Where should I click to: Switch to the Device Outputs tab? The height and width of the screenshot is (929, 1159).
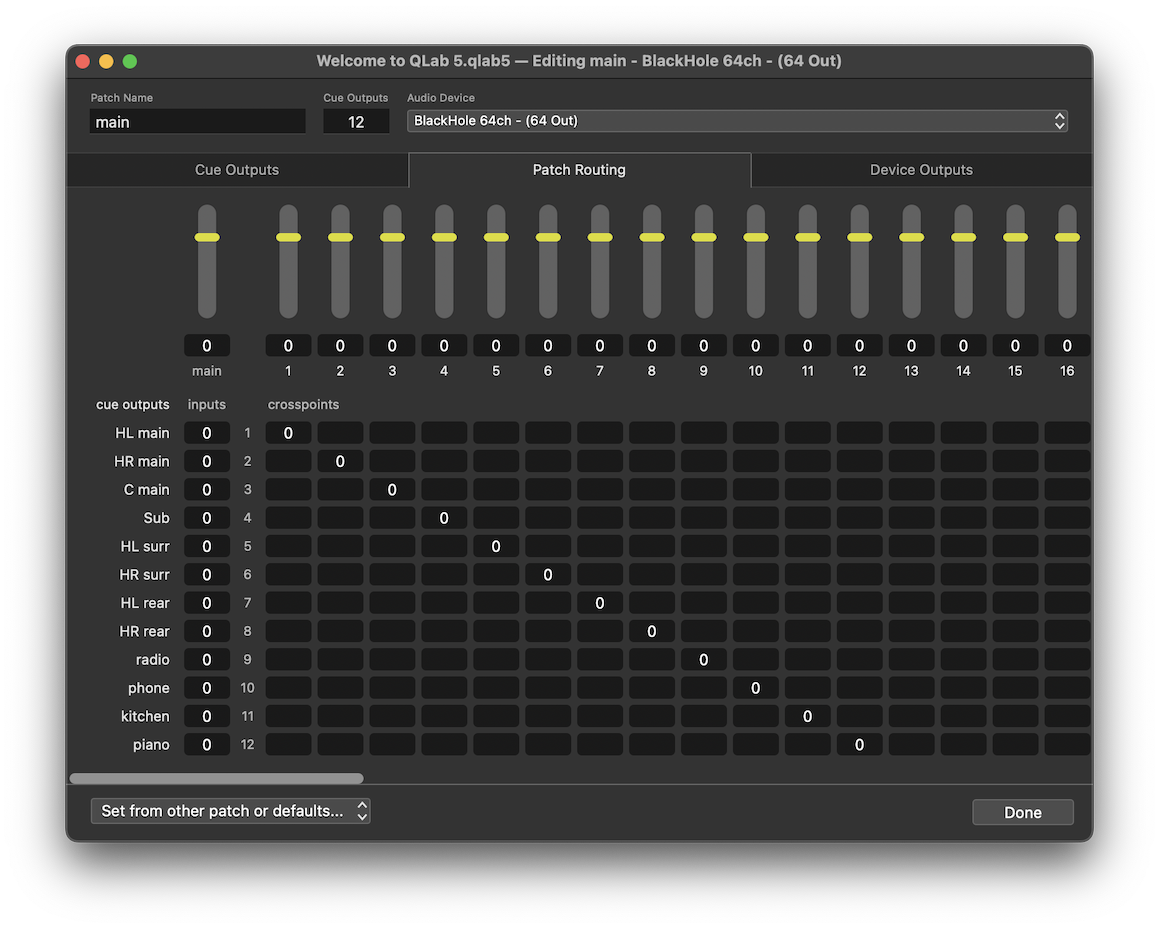click(x=920, y=169)
